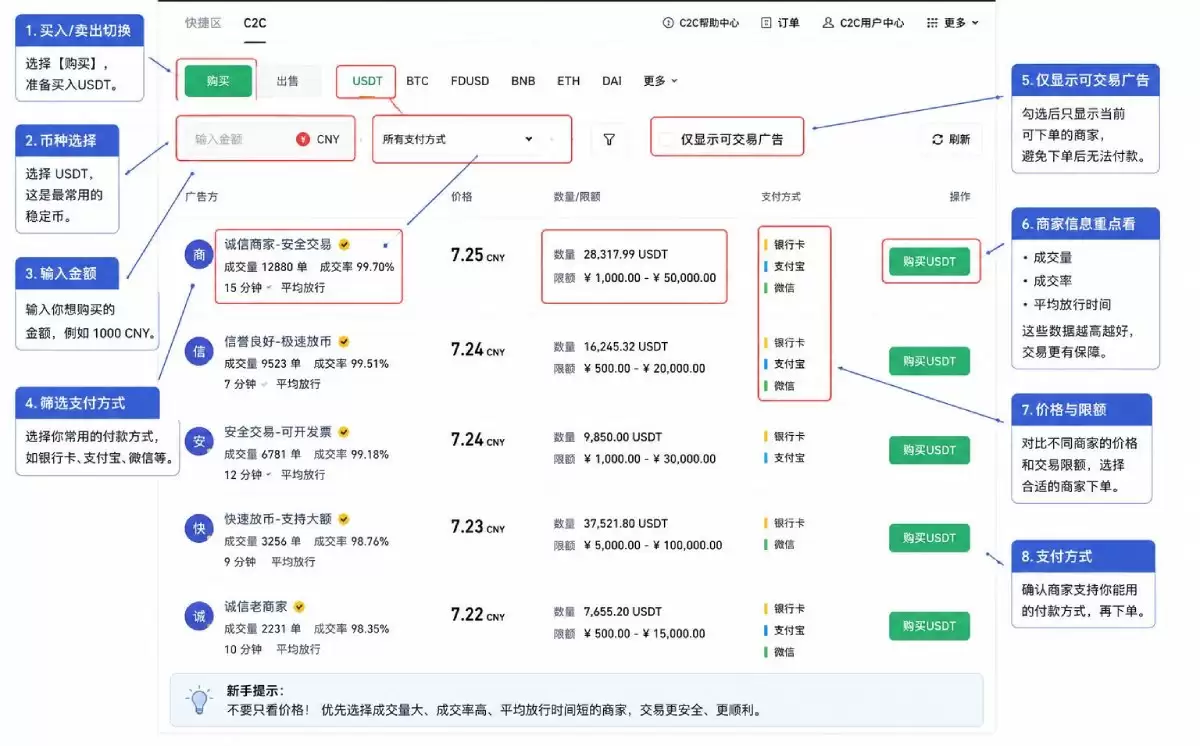Image resolution: width=1200 pixels, height=746 pixels.
Task: Click the 信 merchant avatar
Action: [199, 351]
